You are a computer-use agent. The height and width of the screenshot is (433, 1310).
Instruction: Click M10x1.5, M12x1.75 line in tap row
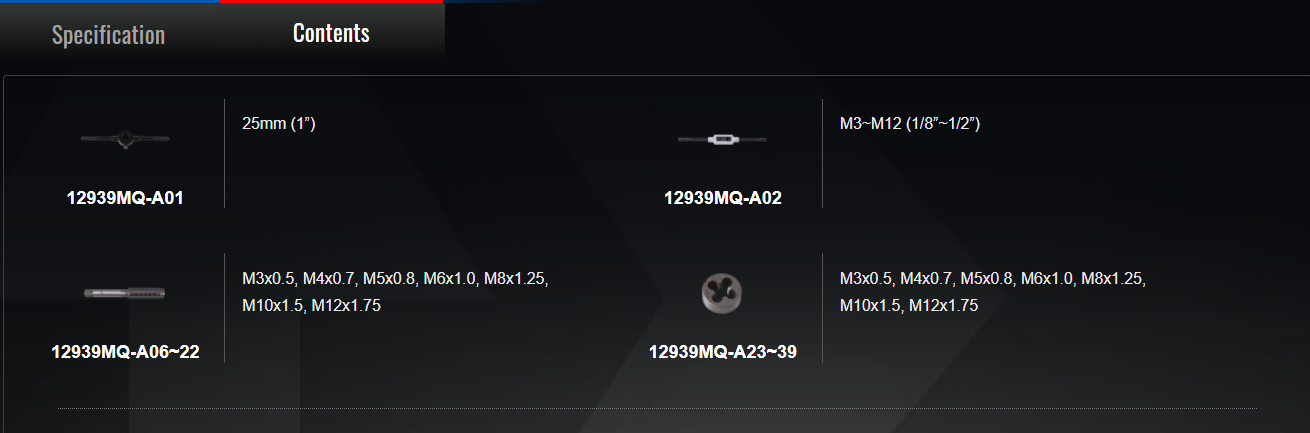coord(311,305)
